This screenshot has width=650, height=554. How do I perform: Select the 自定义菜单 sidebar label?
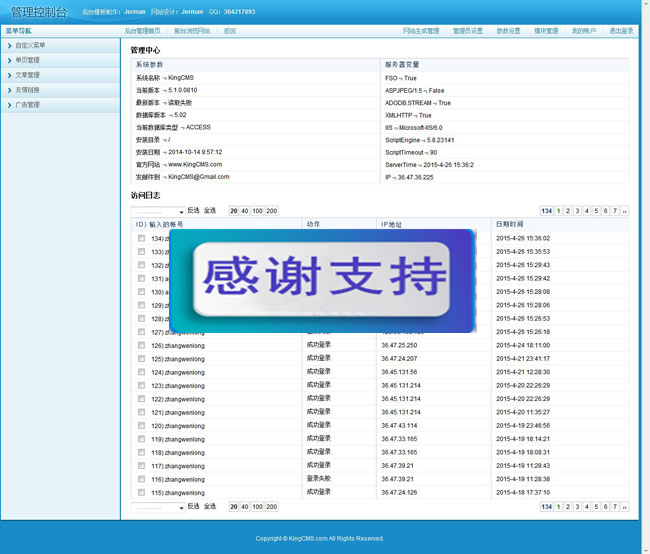point(30,46)
